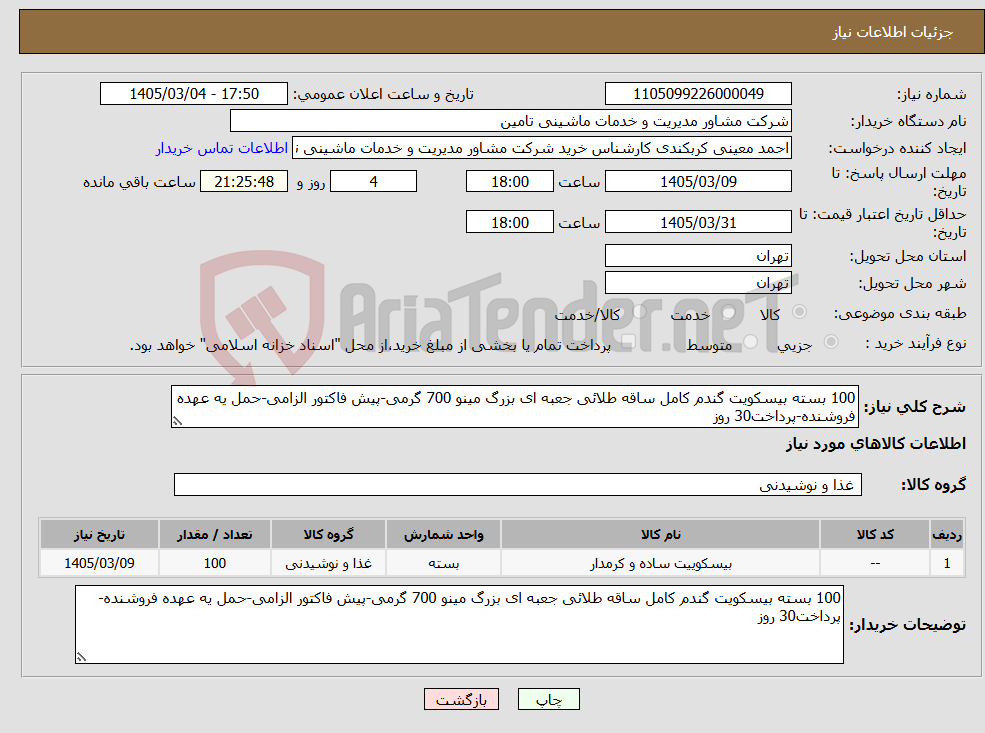Click the resize handle of description textarea
The image size is (985, 733).
point(177,421)
